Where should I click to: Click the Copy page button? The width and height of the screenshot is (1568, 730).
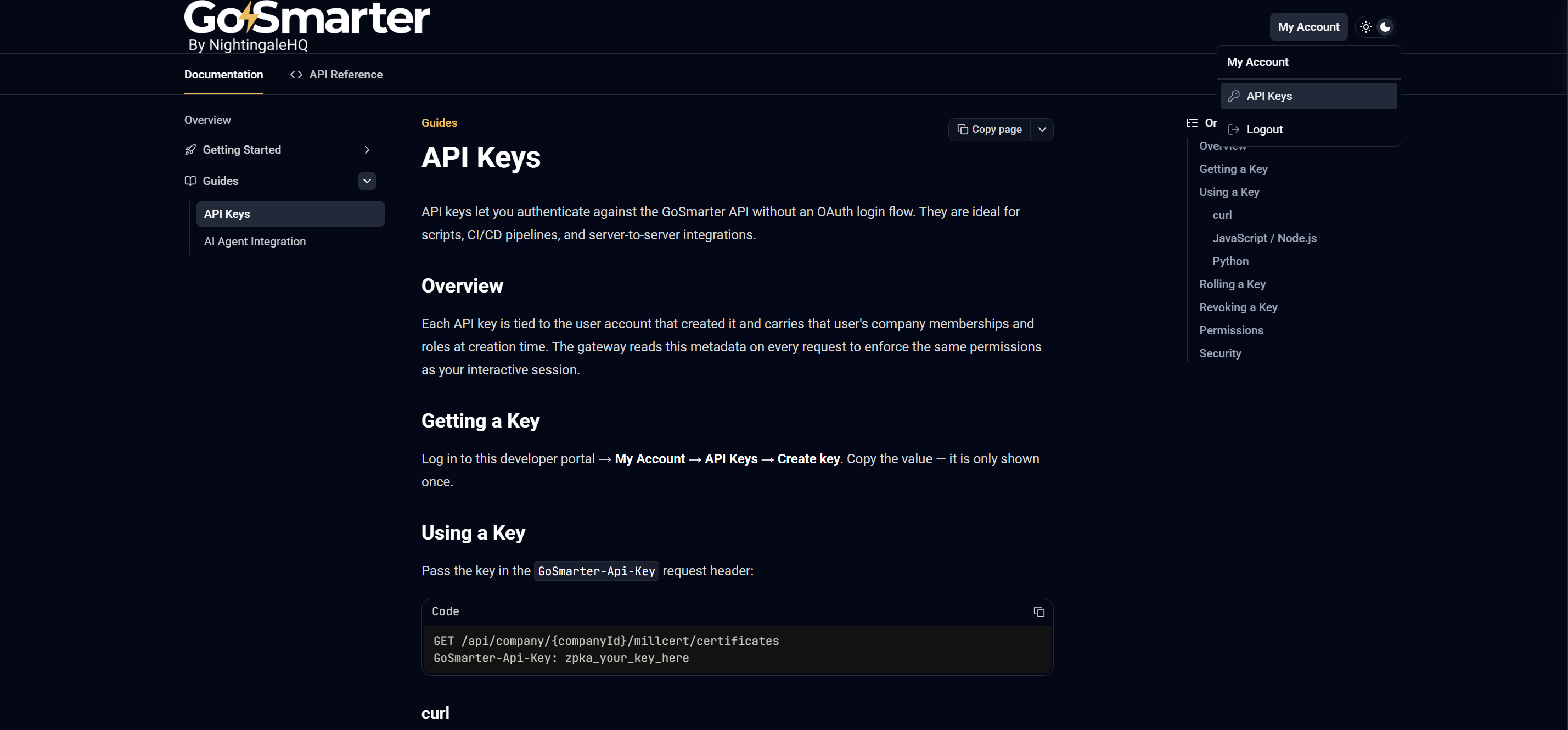(990, 130)
